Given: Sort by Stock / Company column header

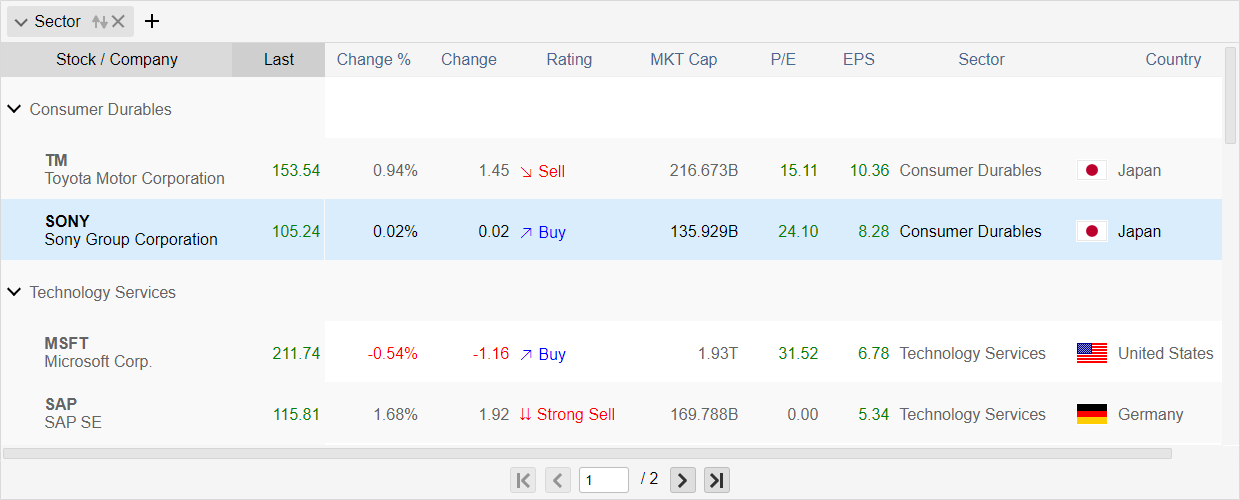Looking at the screenshot, I should click(x=117, y=59).
